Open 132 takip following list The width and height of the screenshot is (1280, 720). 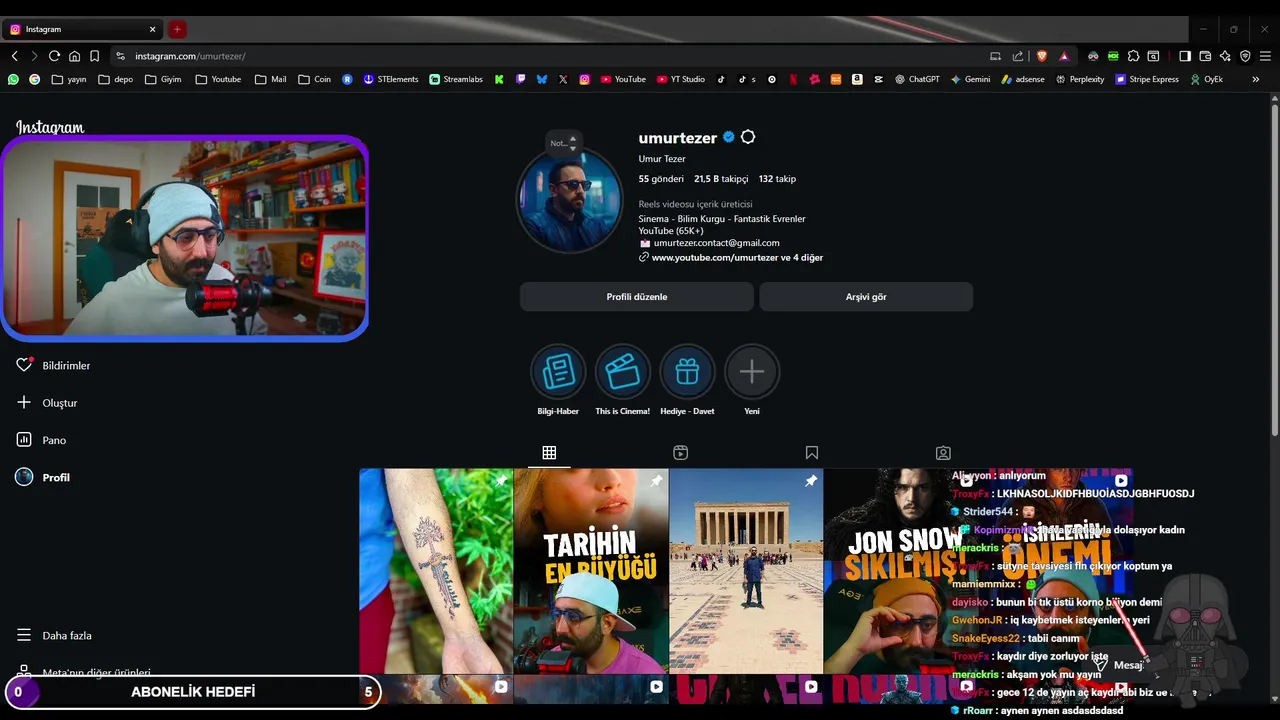777,179
